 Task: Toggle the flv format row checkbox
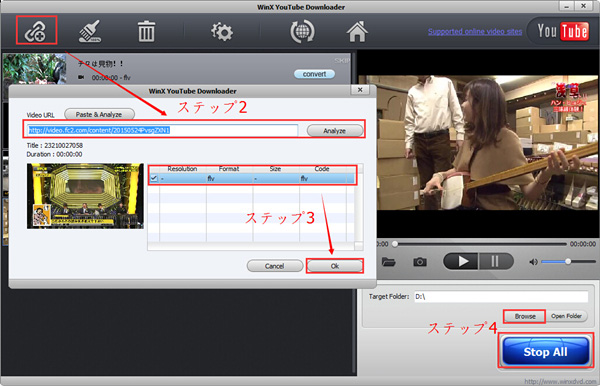coord(154,178)
